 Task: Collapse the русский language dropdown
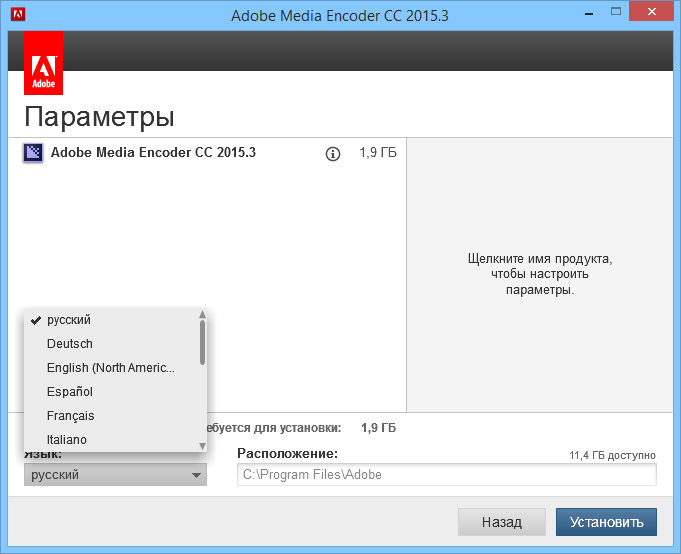[x=116, y=475]
